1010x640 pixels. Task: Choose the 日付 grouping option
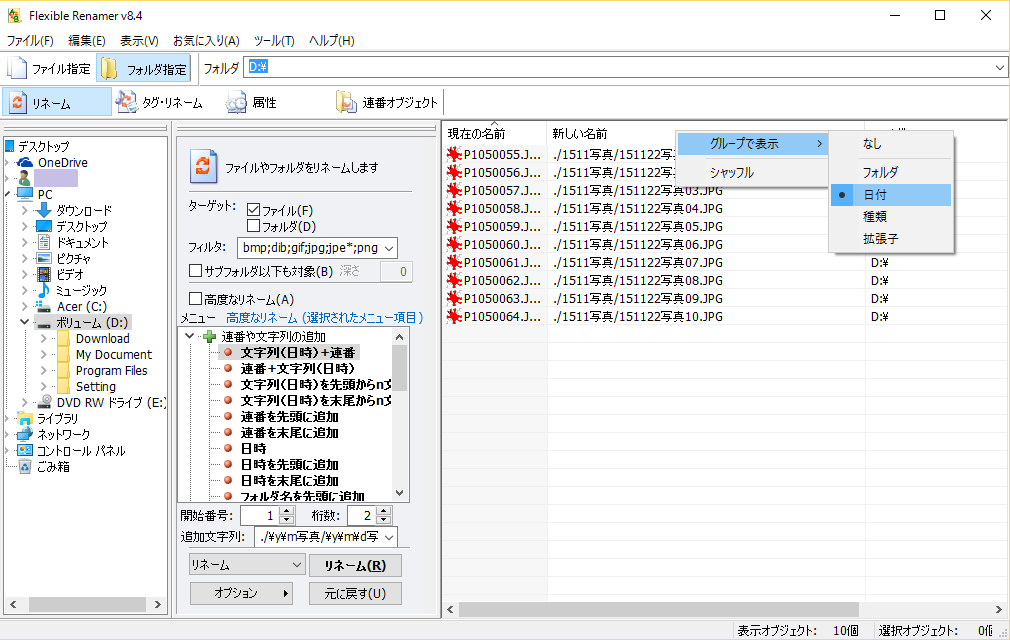(890, 194)
